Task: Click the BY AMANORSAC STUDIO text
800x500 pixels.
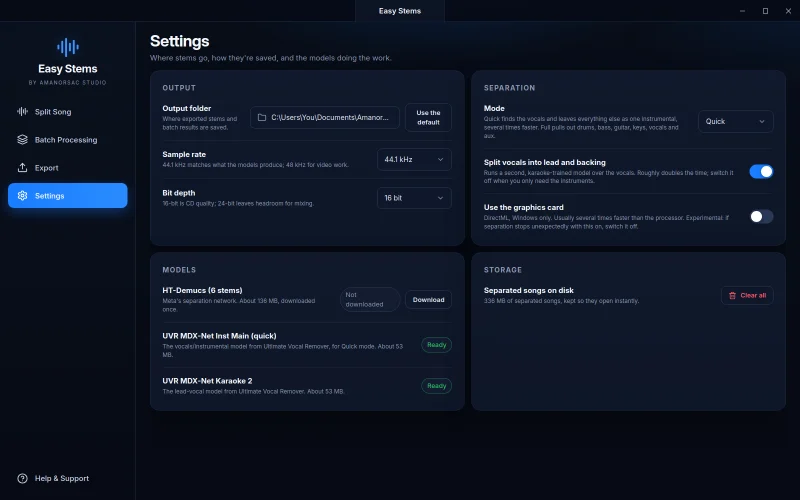Action: tap(67, 82)
